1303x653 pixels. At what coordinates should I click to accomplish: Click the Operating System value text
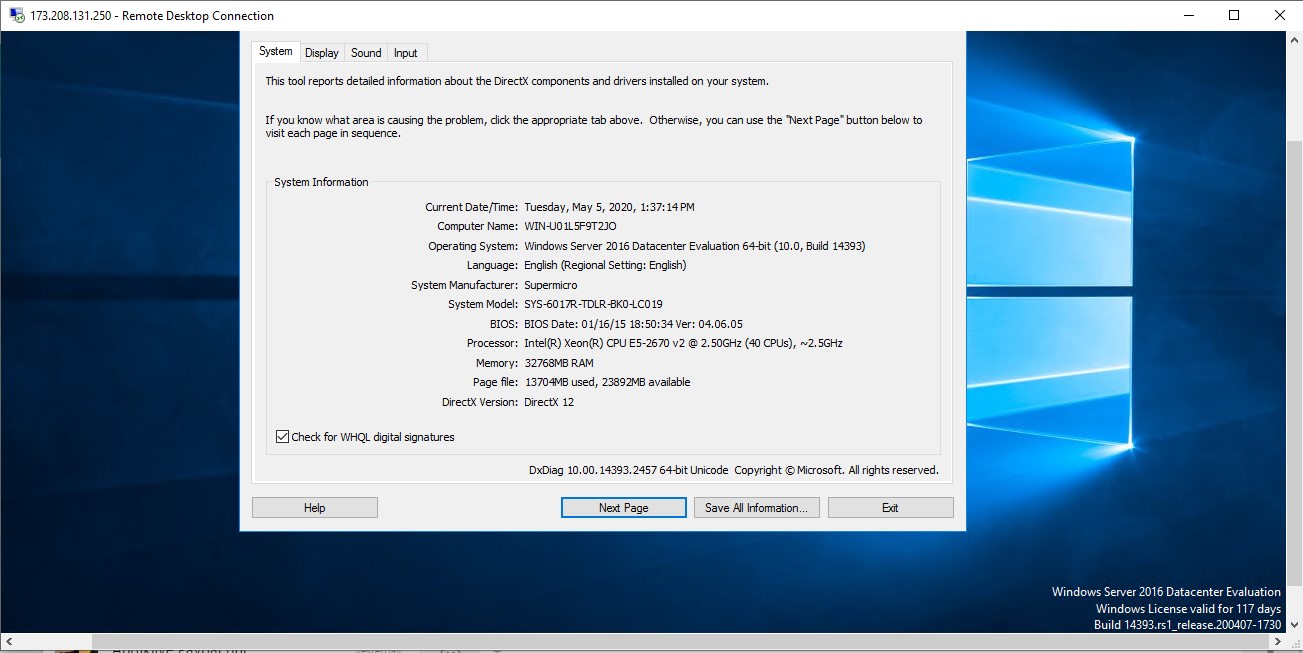pyautogui.click(x=695, y=246)
